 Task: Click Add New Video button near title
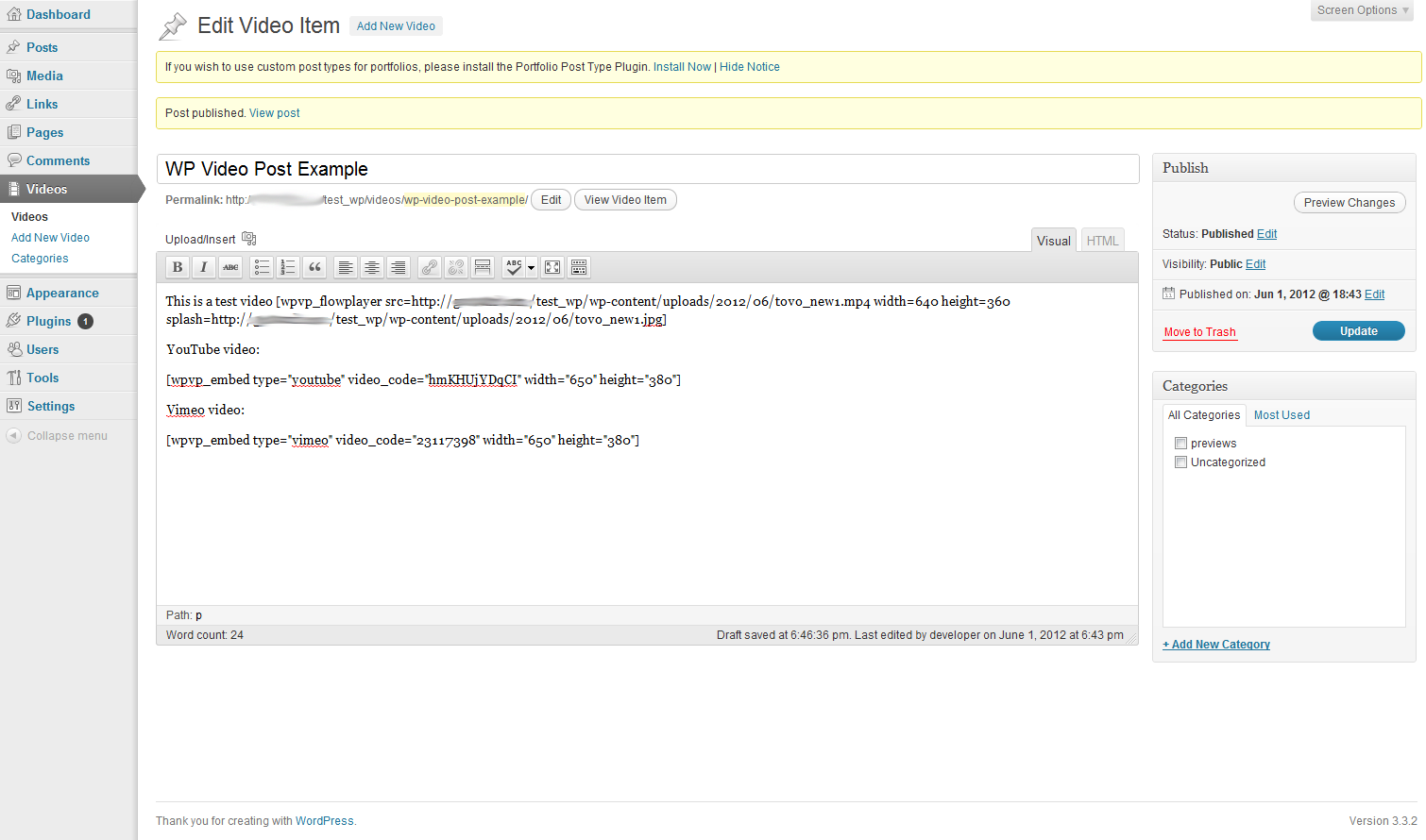coord(396,26)
